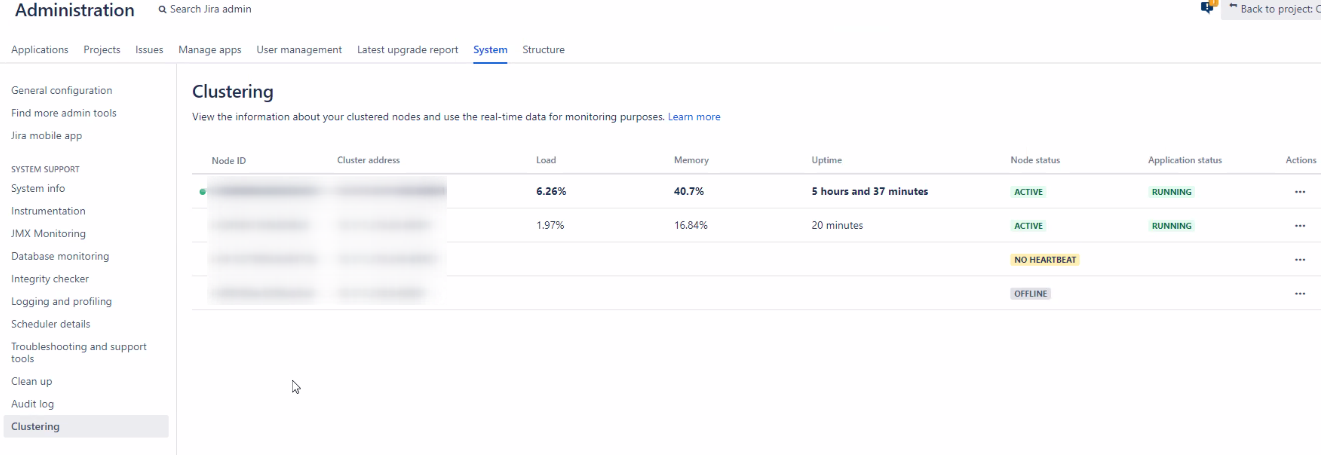Click the Administration heading

coord(75,11)
